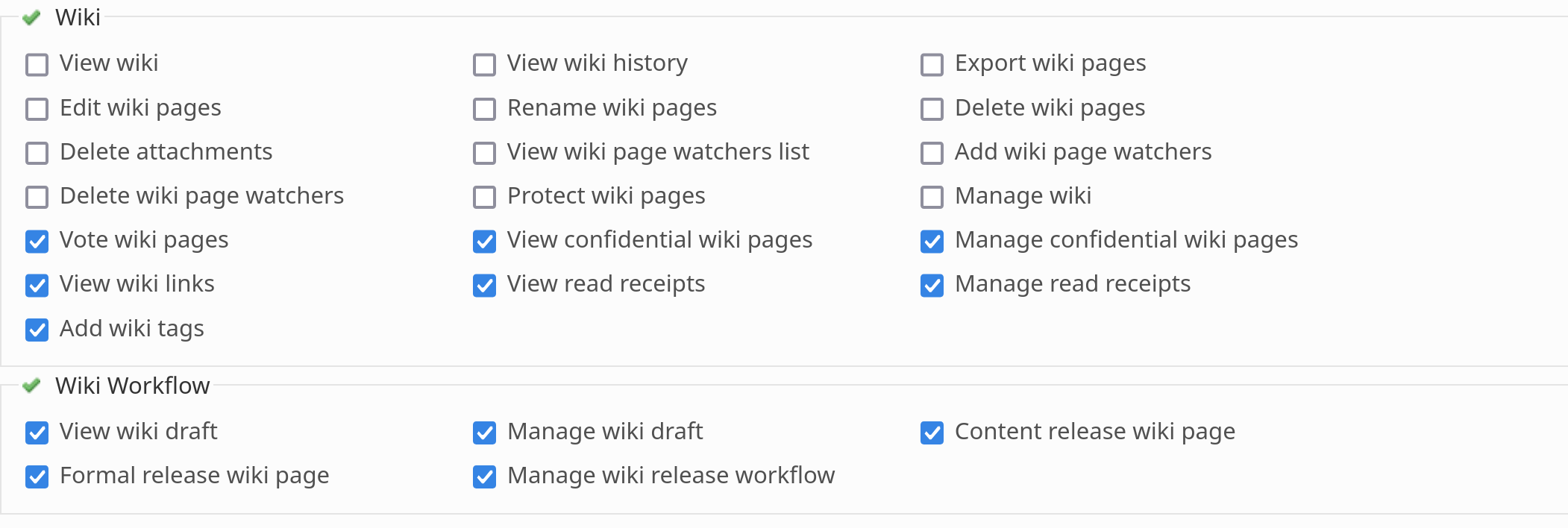Disable the View wiki draft permission

click(x=37, y=433)
